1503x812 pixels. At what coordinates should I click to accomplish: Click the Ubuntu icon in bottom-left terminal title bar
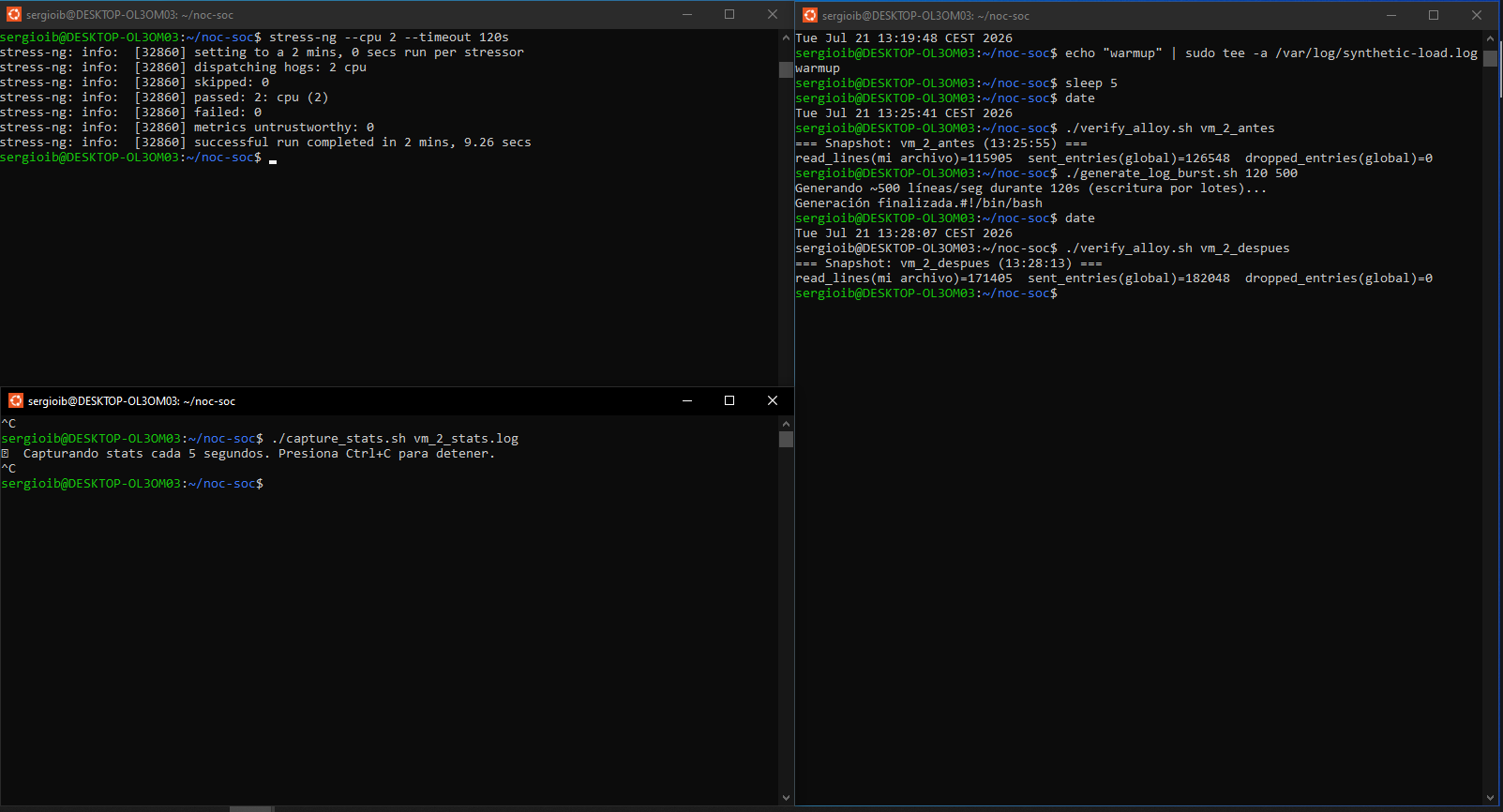click(16, 400)
